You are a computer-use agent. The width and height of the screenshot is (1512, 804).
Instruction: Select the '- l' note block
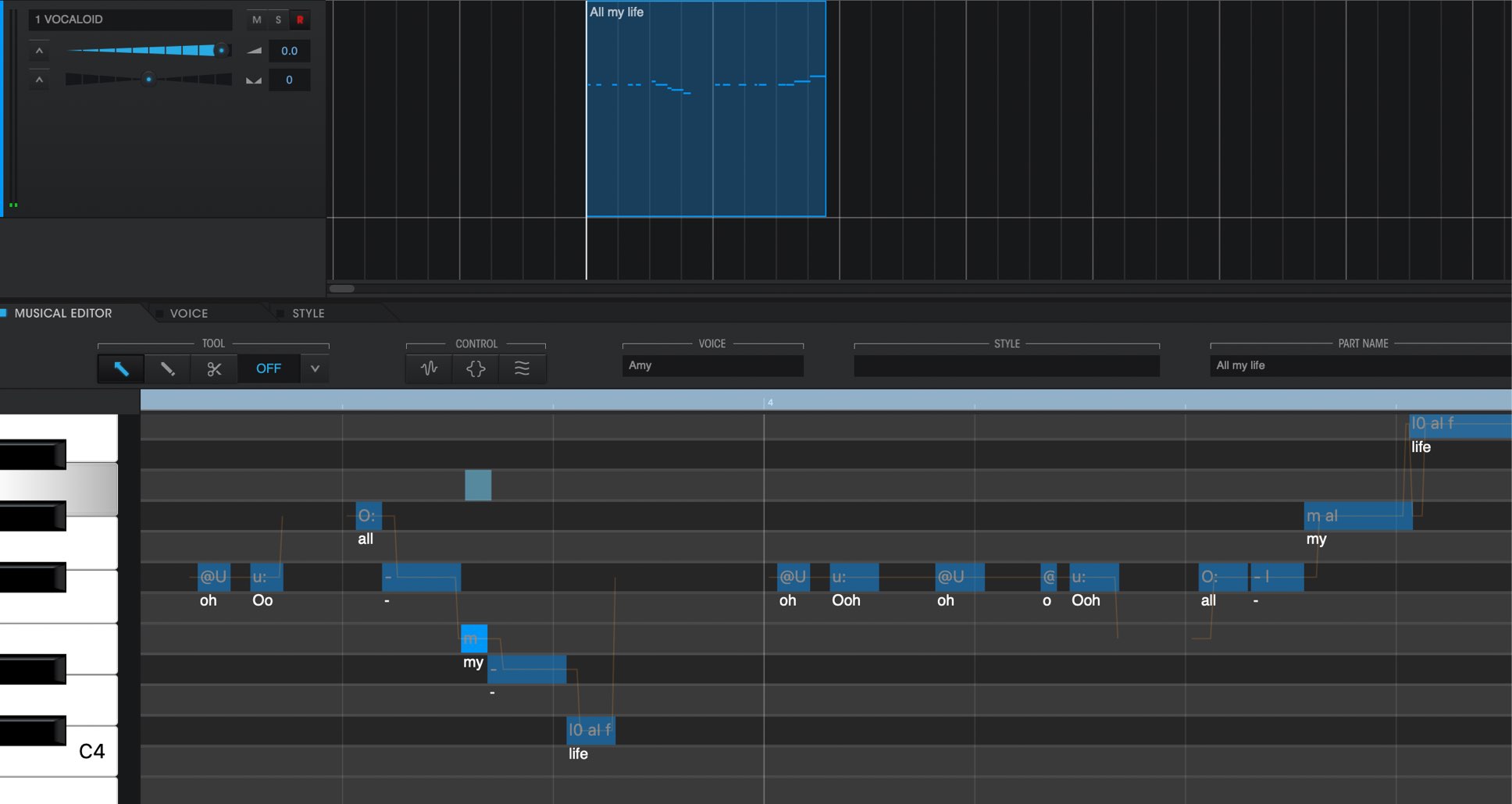click(x=1277, y=577)
